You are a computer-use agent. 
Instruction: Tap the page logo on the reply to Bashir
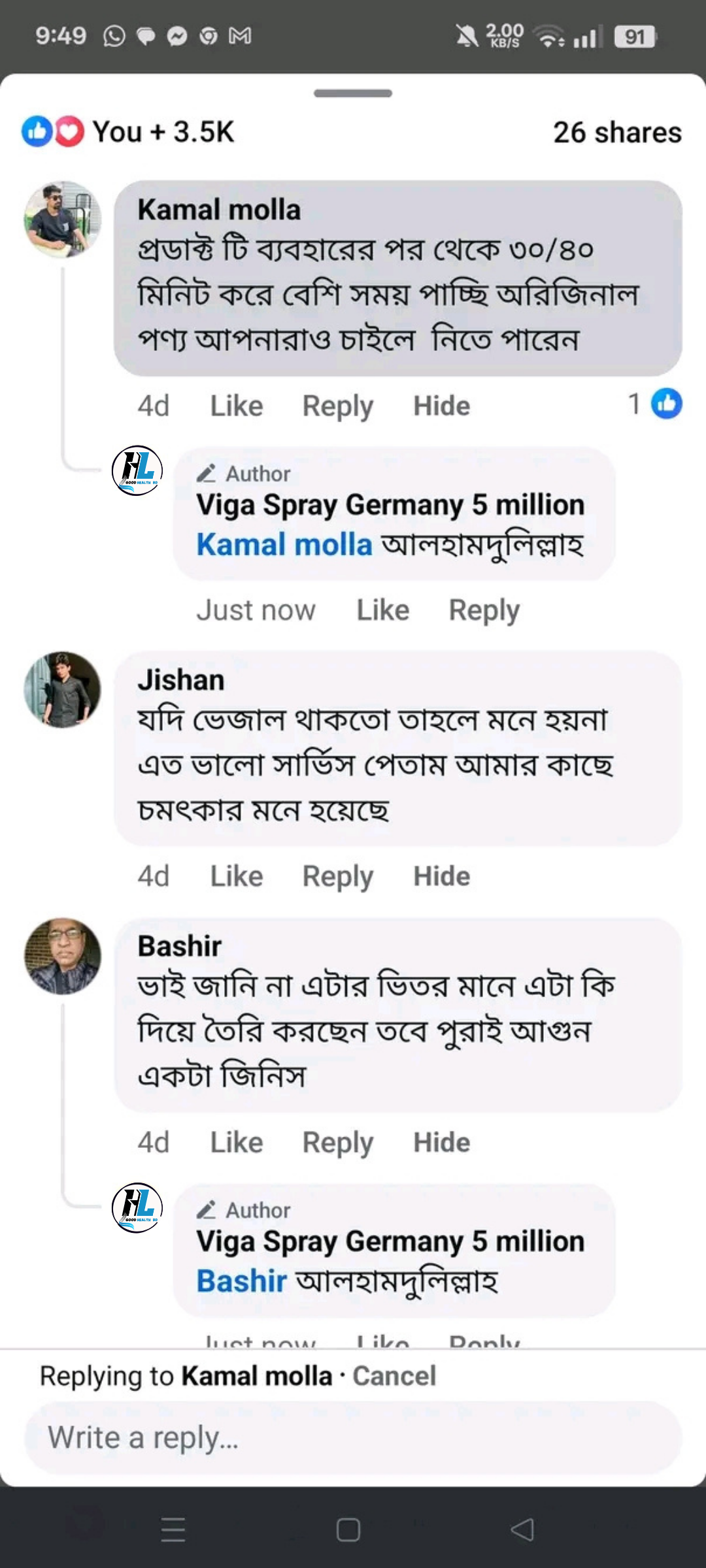pos(137,1207)
